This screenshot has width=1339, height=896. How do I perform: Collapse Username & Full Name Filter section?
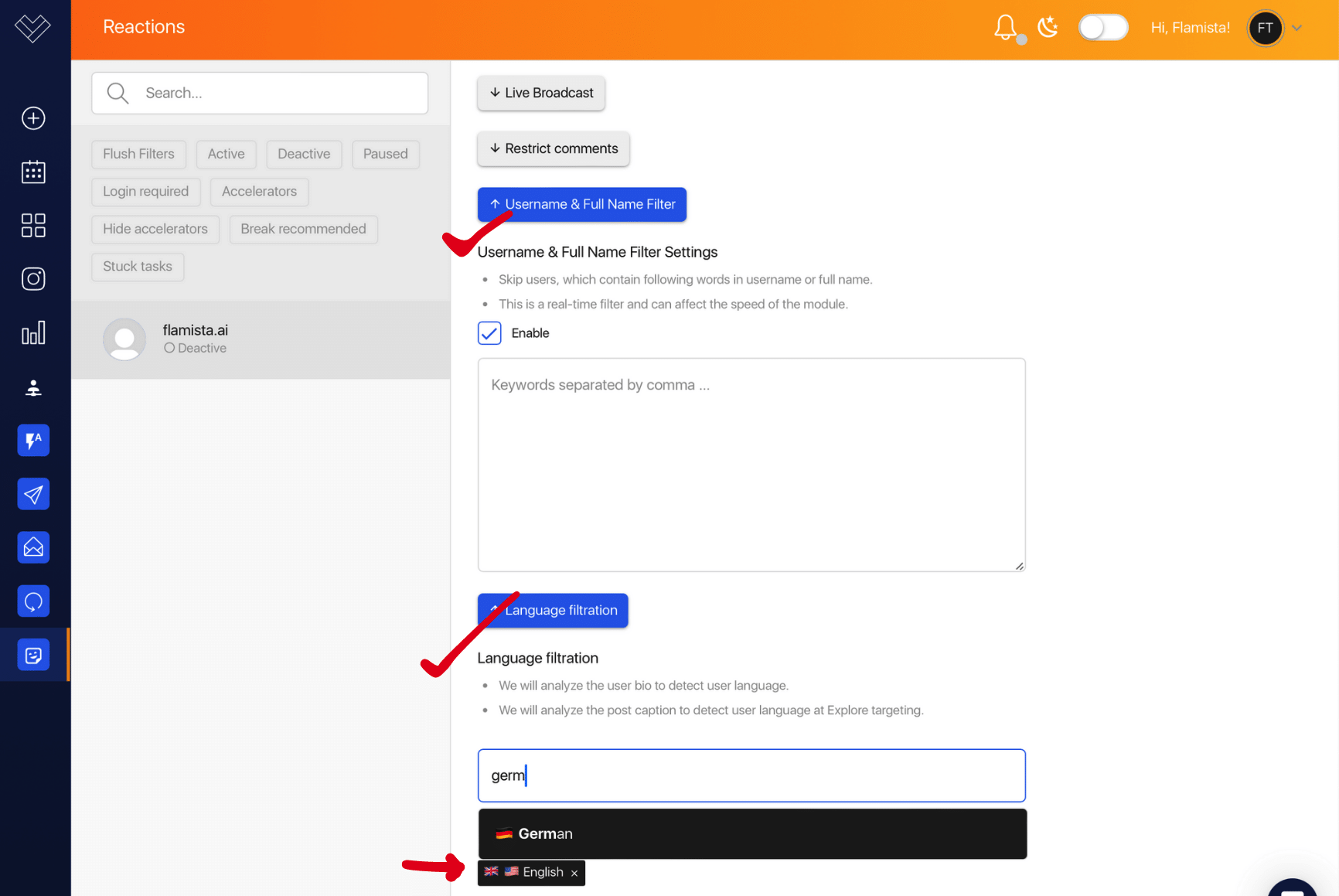click(x=581, y=204)
